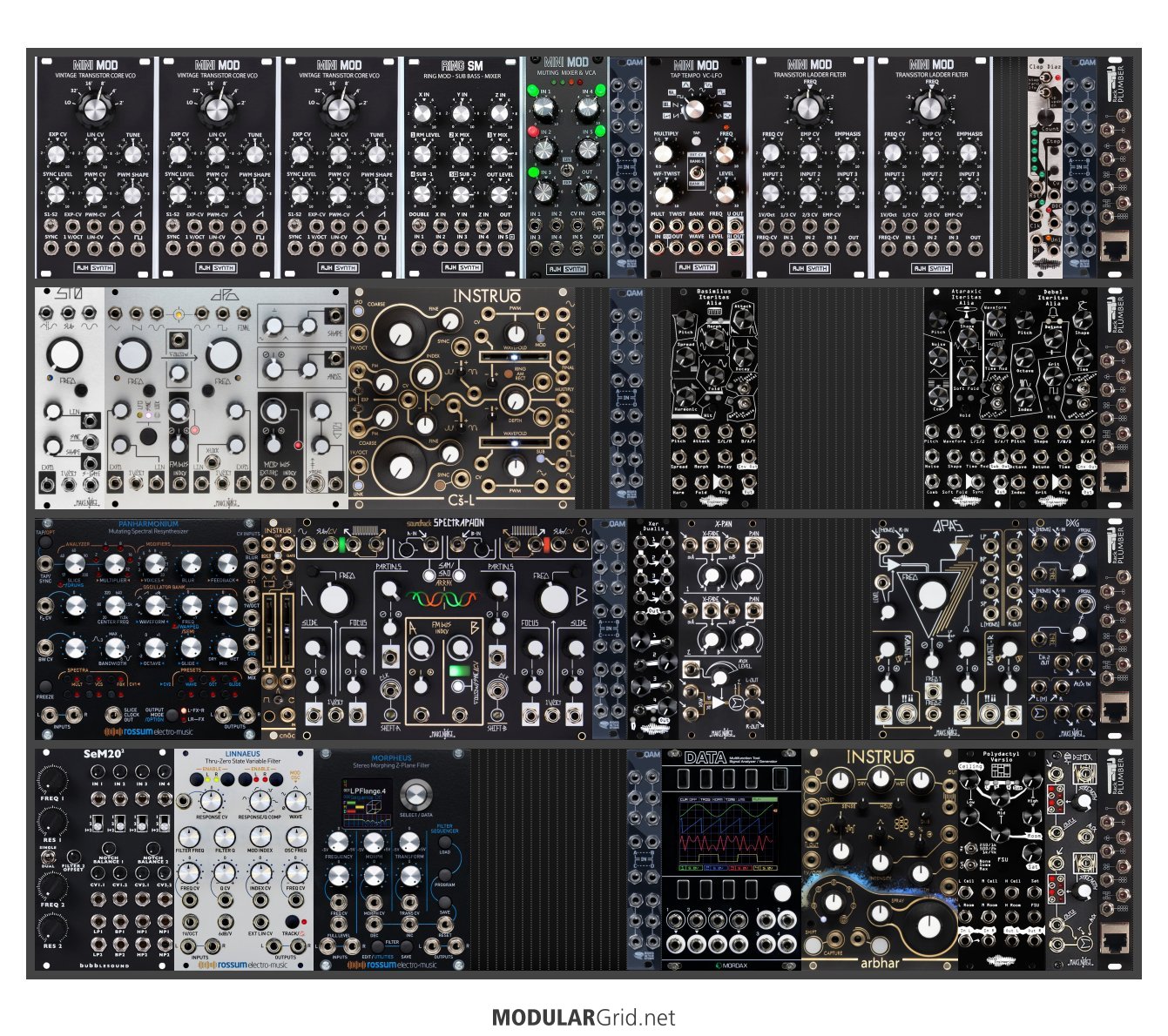Adjust the large FREQ knob on QPAS
Screen dimensions: 1168x1036
[932, 595]
